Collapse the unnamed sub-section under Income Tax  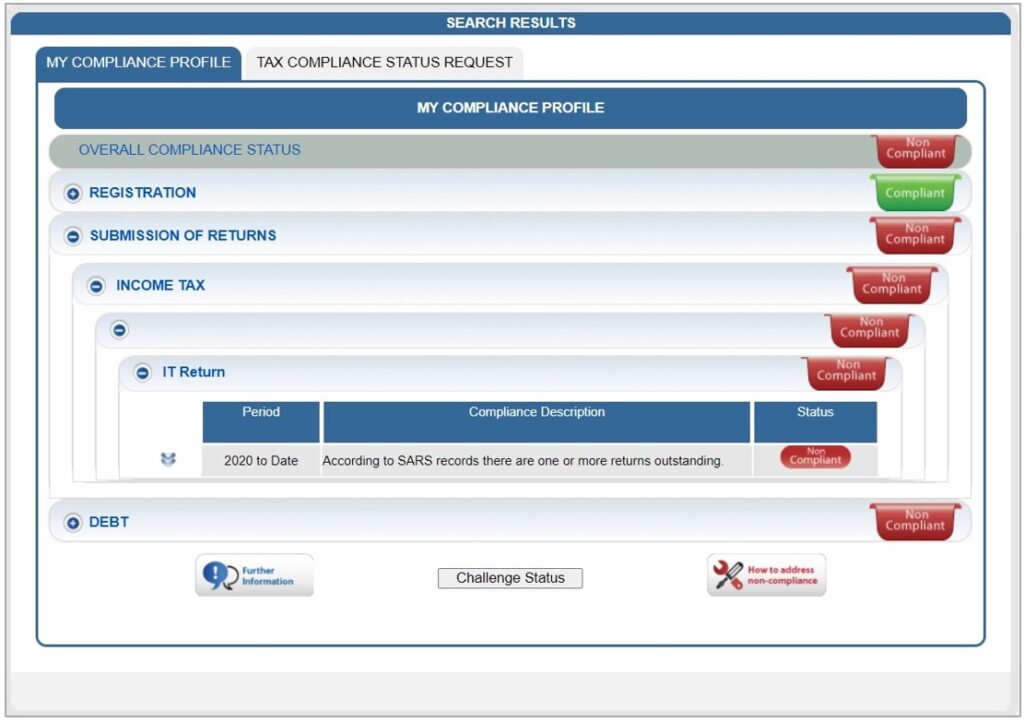tap(120, 330)
